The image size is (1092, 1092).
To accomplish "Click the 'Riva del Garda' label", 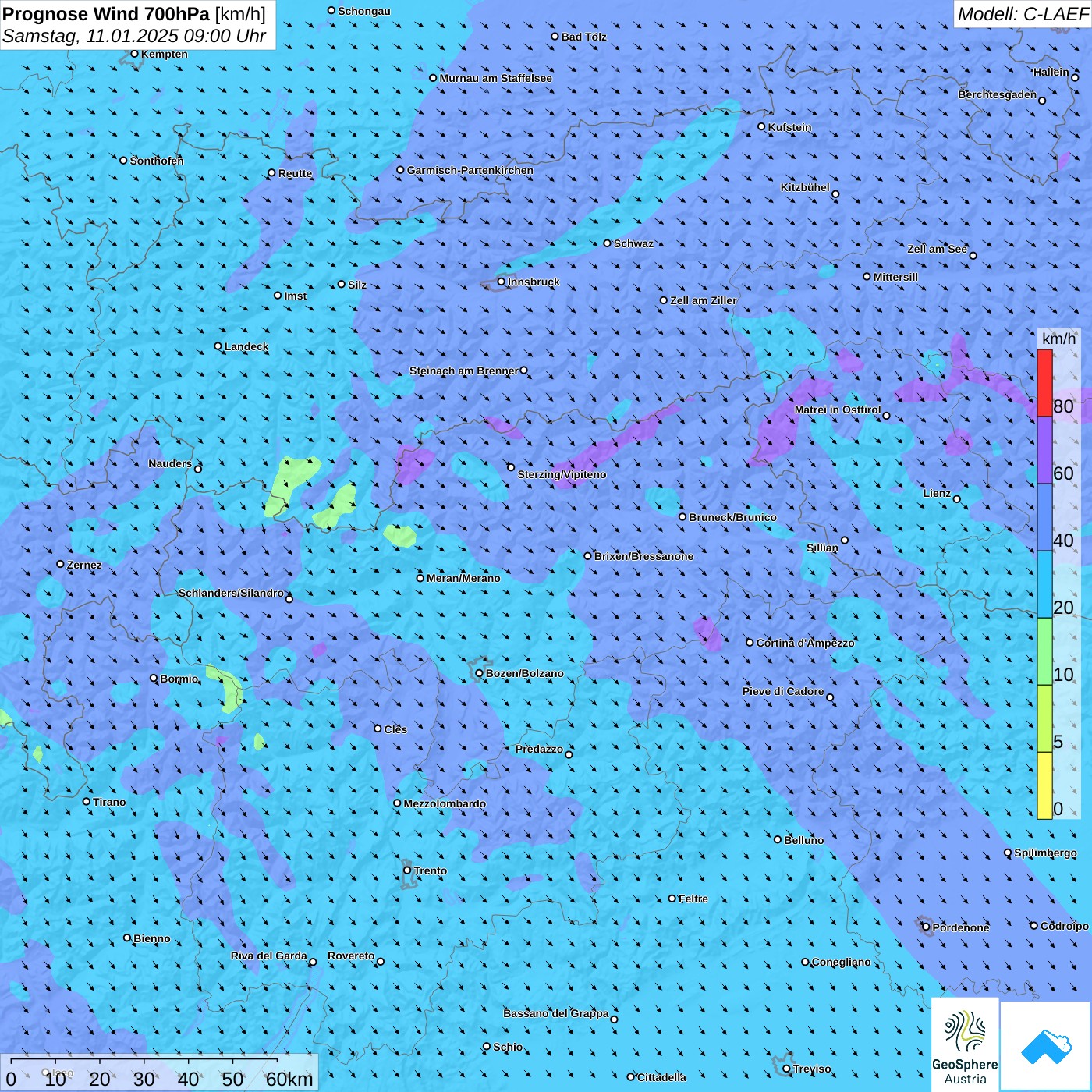I will [269, 955].
